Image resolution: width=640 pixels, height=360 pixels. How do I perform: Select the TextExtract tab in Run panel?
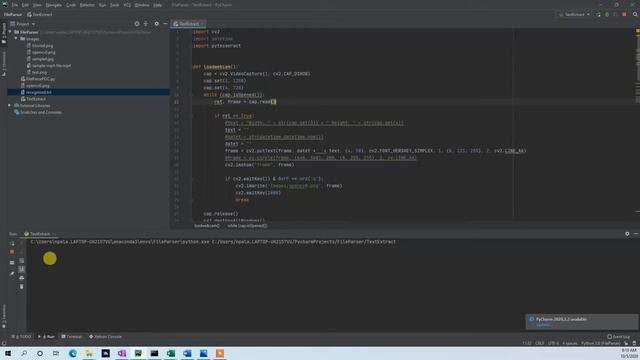coord(39,234)
